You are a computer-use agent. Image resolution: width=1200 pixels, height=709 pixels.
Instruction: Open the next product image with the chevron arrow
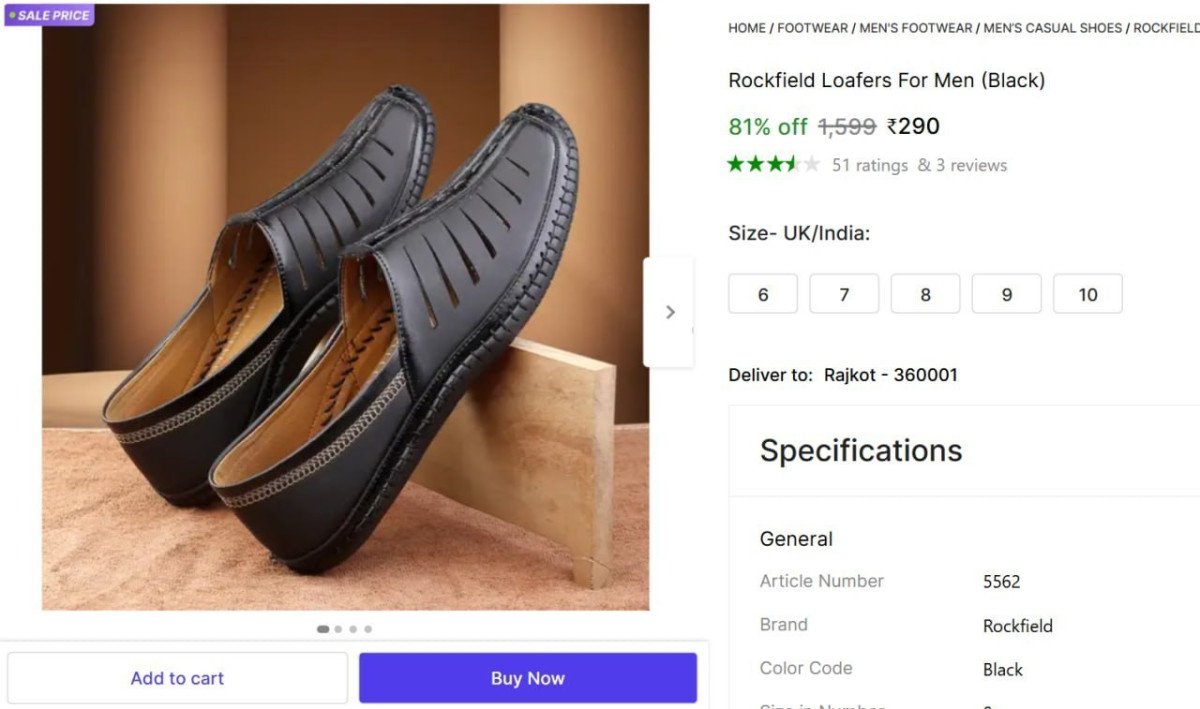(670, 312)
